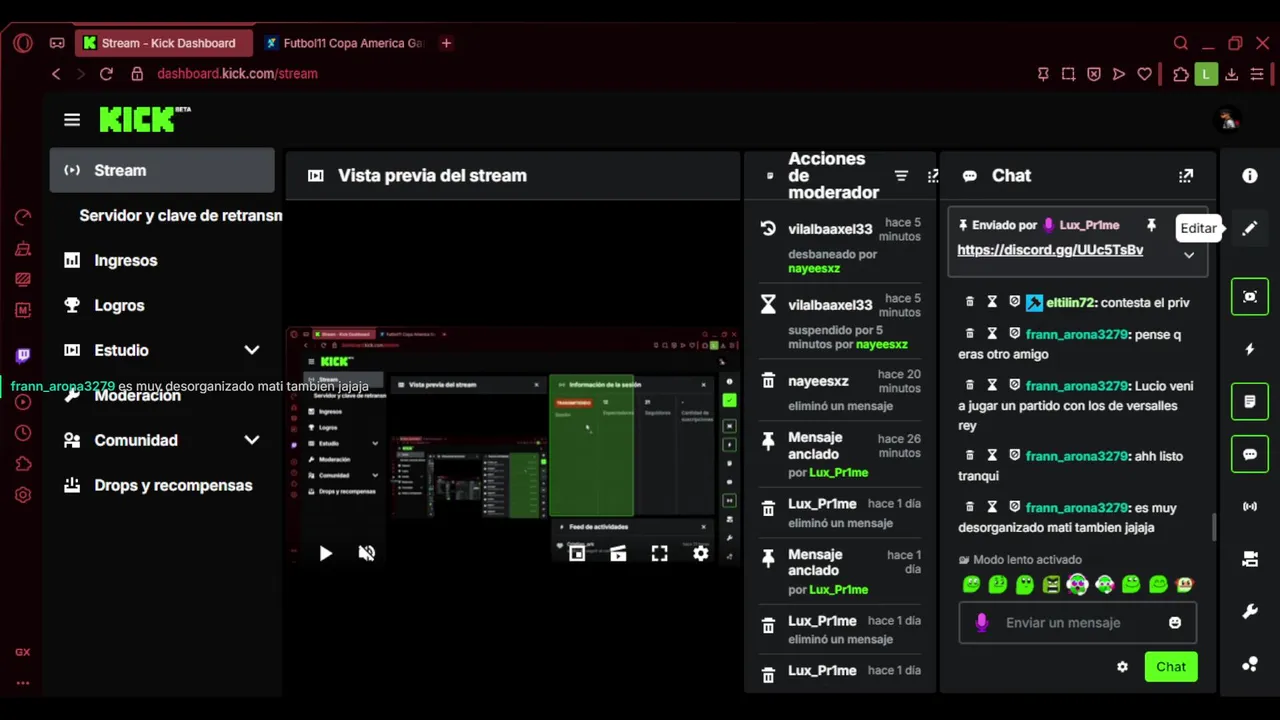Click the chat identity badge in input
The height and width of the screenshot is (720, 1280).
(981, 622)
